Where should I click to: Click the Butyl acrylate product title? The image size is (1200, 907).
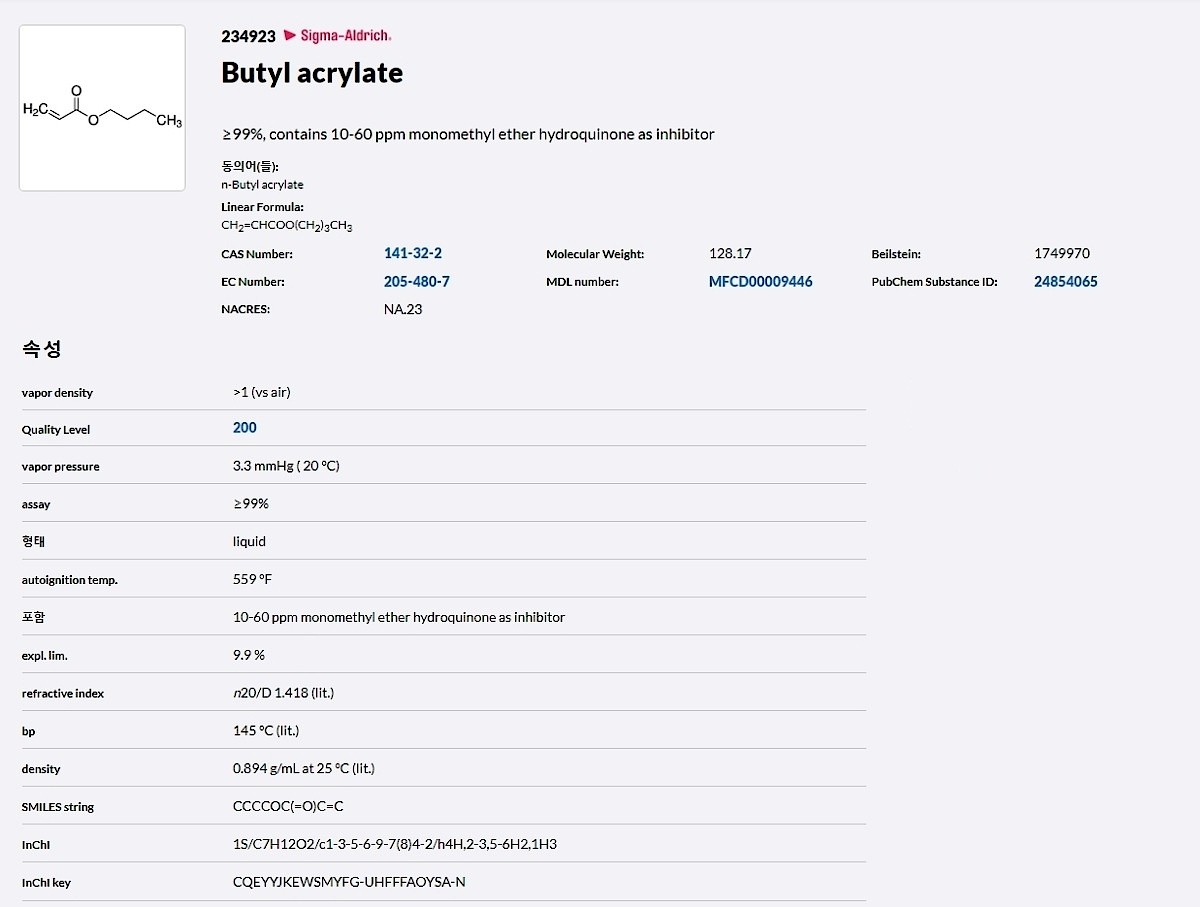pos(312,73)
